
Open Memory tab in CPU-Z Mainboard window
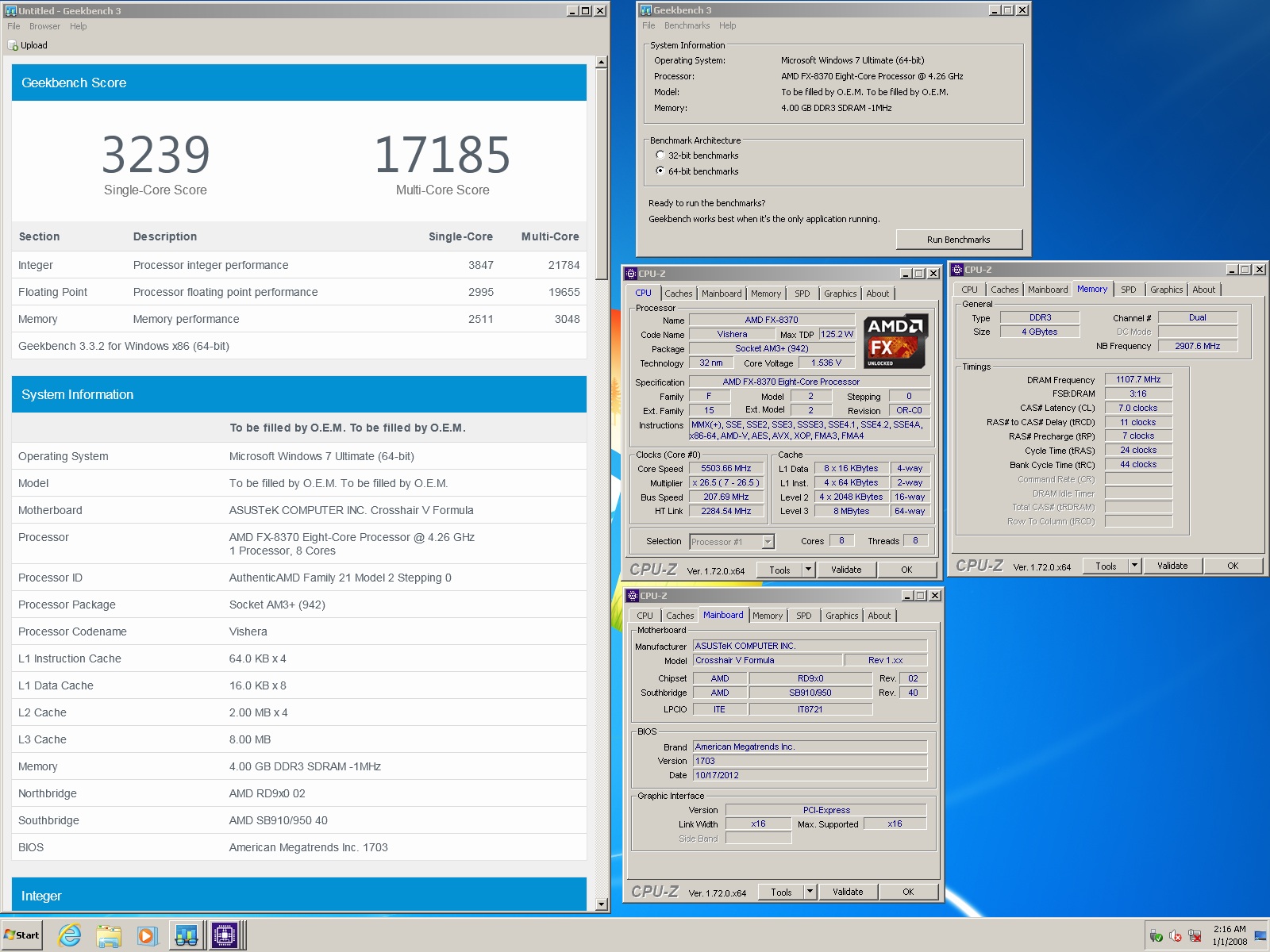768,616
